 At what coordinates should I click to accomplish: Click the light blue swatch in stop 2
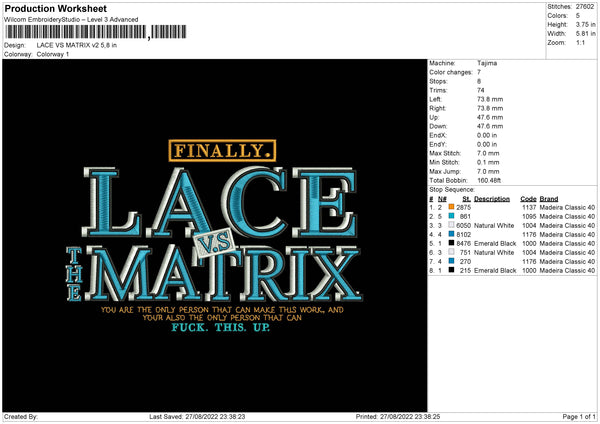(x=451, y=216)
